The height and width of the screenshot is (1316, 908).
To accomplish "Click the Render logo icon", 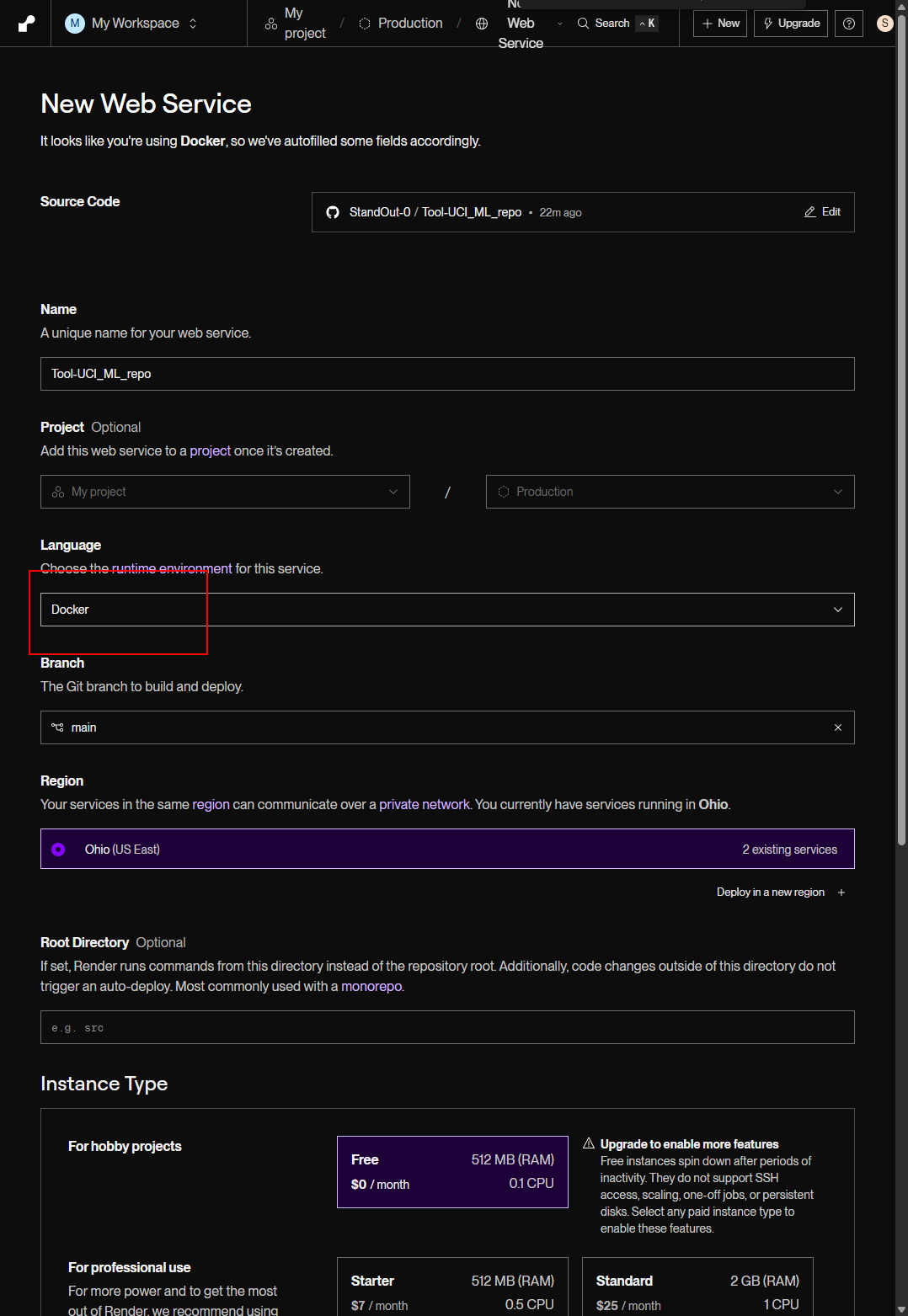I will tap(26, 23).
